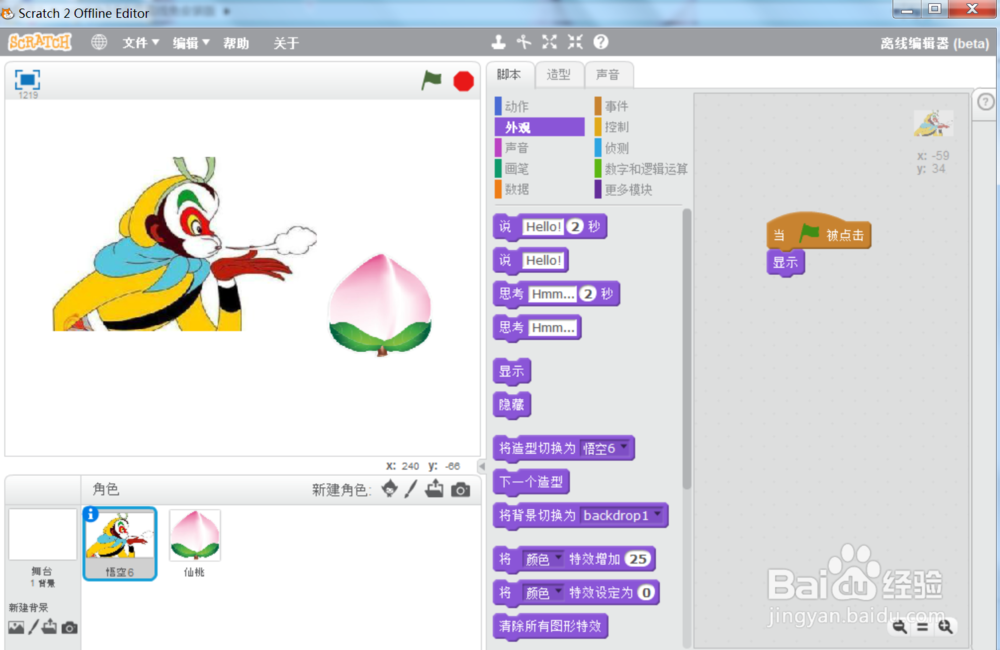1000x650 pixels.
Task: Select the 声音 block category
Action: click(x=539, y=148)
